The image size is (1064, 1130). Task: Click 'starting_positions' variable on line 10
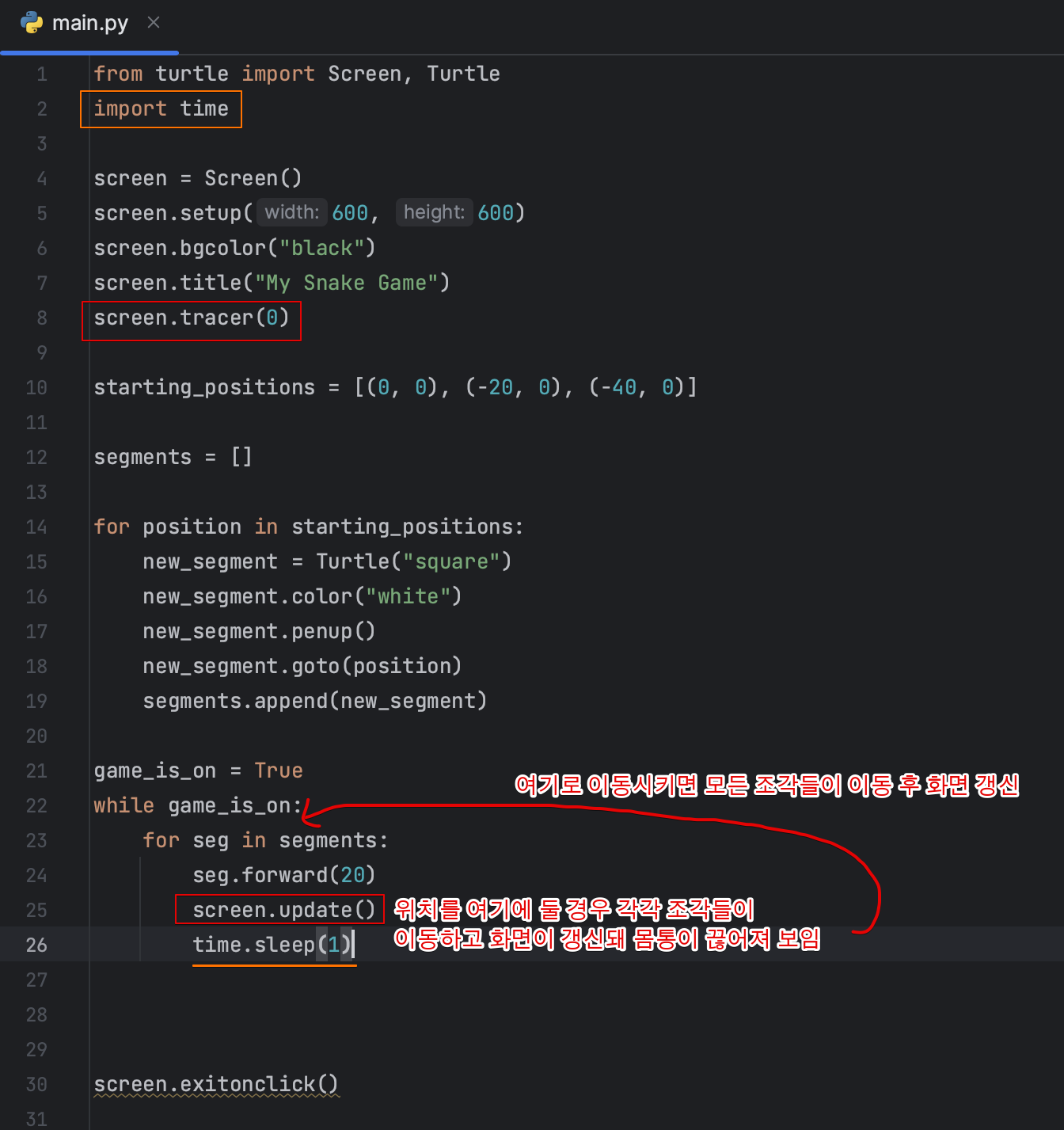click(204, 387)
